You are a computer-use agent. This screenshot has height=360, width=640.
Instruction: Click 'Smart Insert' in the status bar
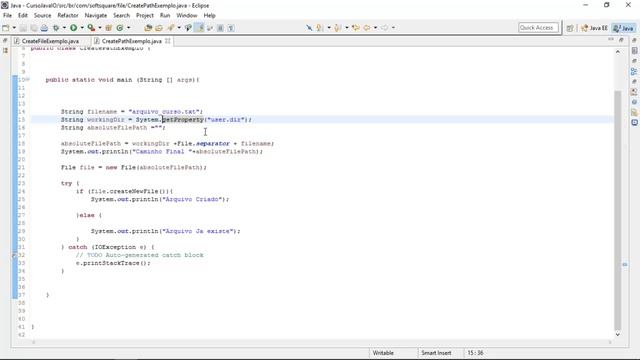[x=436, y=353]
